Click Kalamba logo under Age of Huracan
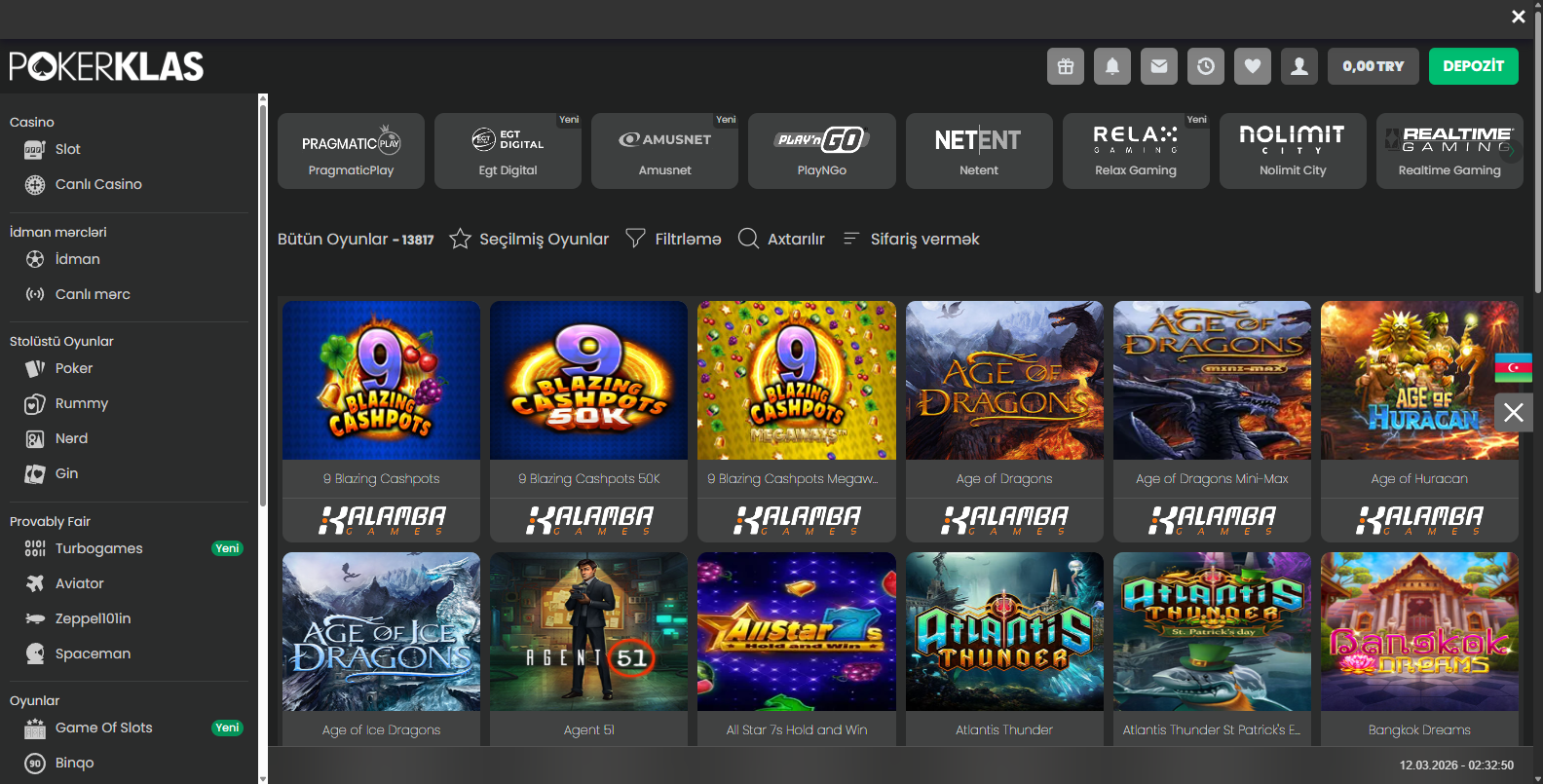This screenshot has width=1543, height=784. [1419, 520]
